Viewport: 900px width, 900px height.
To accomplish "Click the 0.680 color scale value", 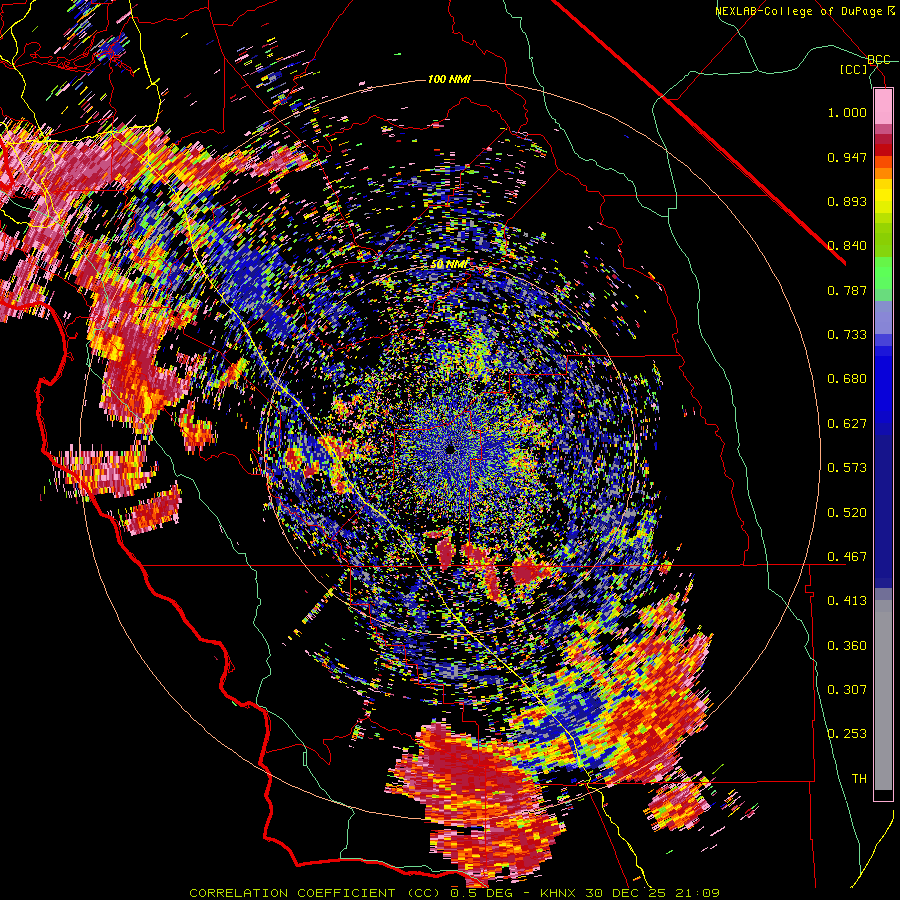I will coord(847,379).
